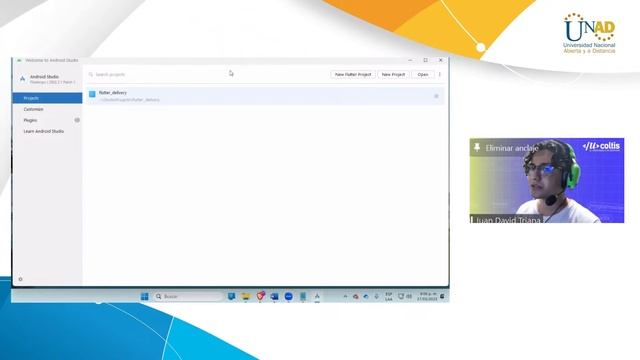Expand the hidden system tray icons
Screen dimensions: 640x360
pos(345,296)
